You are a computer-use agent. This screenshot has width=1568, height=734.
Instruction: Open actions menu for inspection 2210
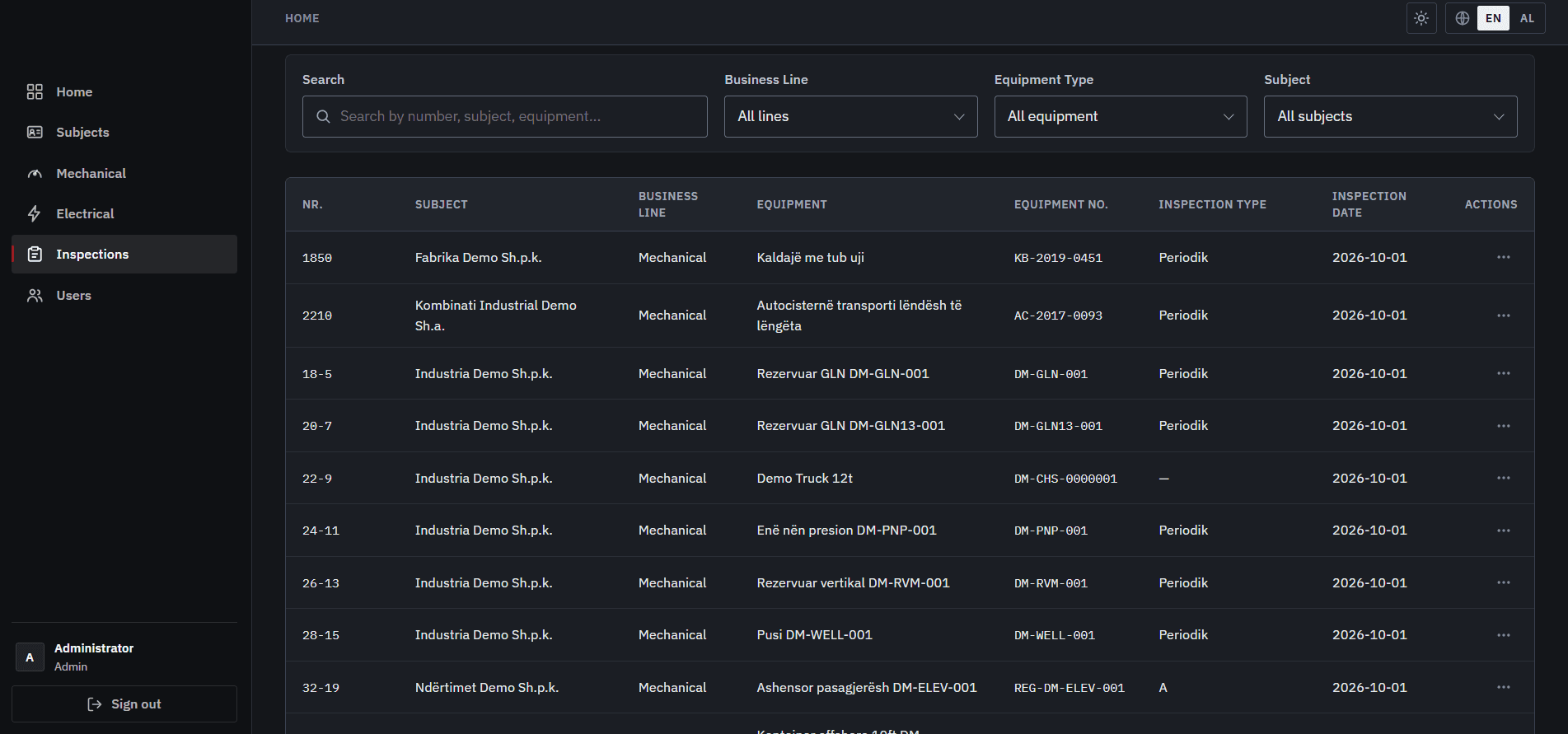pos(1504,316)
